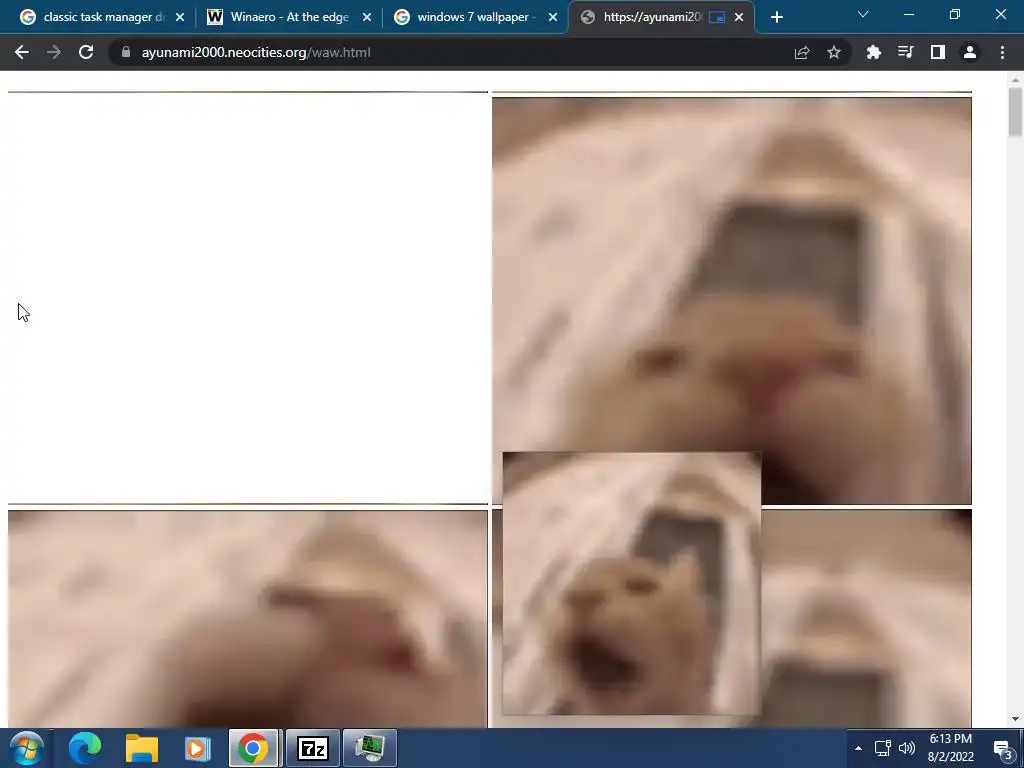Image resolution: width=1024 pixels, height=768 pixels.
Task: Open the Chrome profile menu
Action: pos(970,52)
